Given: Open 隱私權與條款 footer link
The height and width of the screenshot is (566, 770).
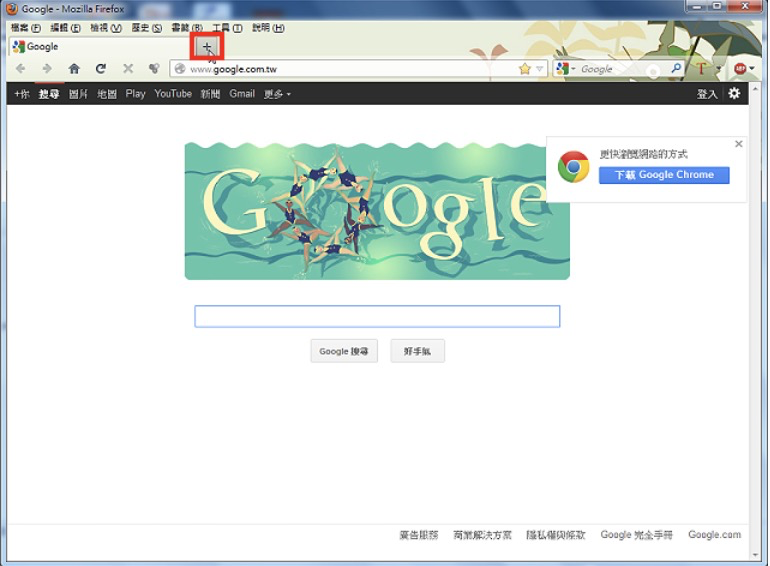Looking at the screenshot, I should [x=556, y=535].
